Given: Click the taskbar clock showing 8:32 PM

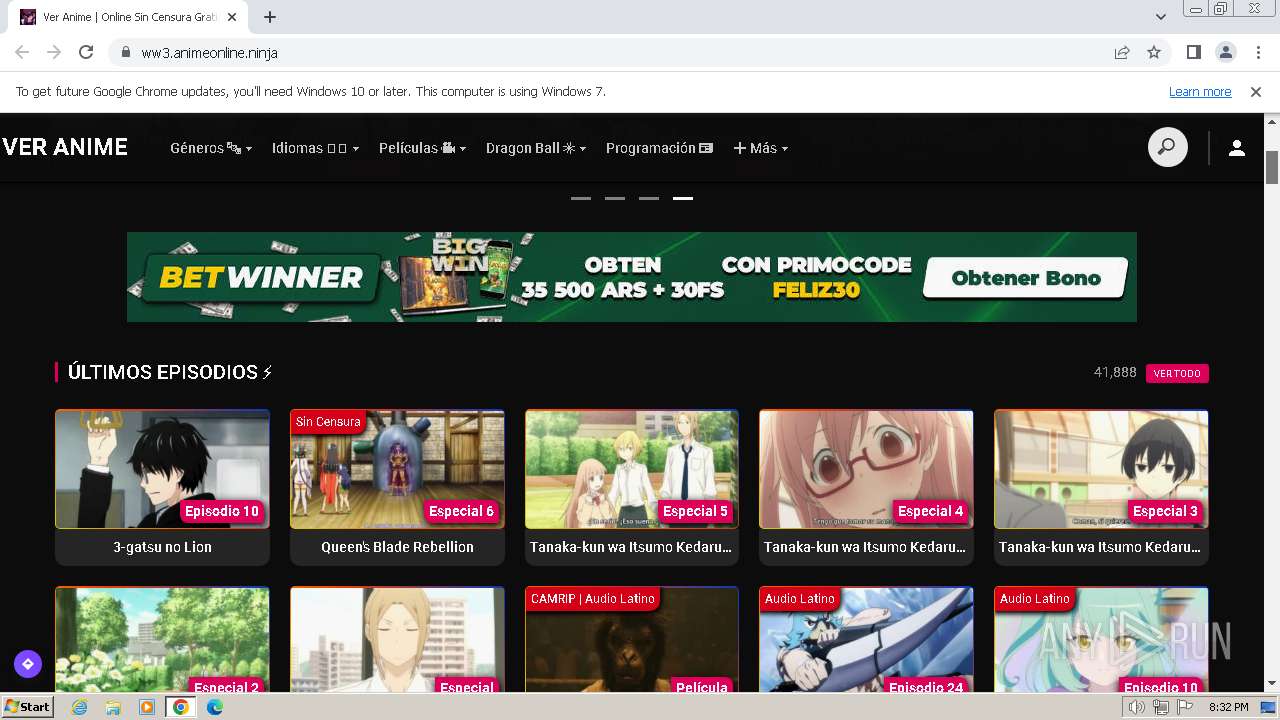Looking at the screenshot, I should pyautogui.click(x=1229, y=707).
